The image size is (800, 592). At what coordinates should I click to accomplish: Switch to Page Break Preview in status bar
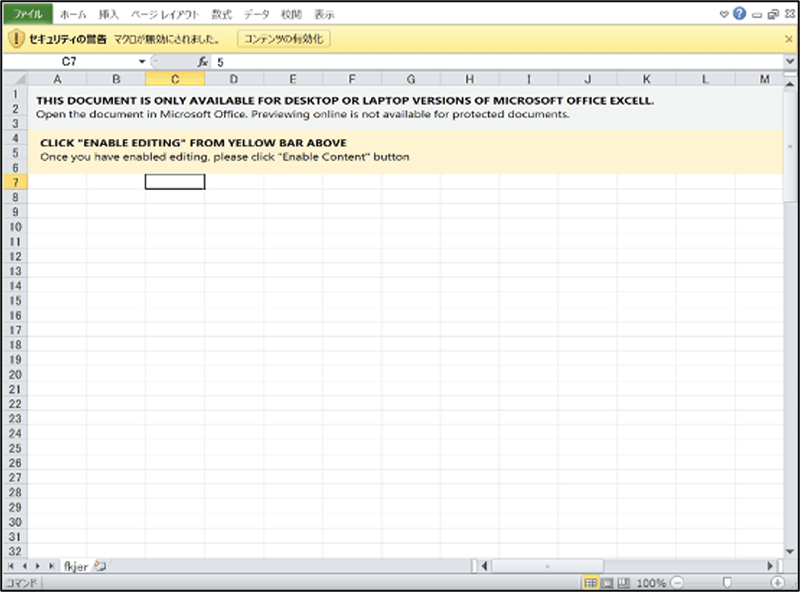pos(623,583)
